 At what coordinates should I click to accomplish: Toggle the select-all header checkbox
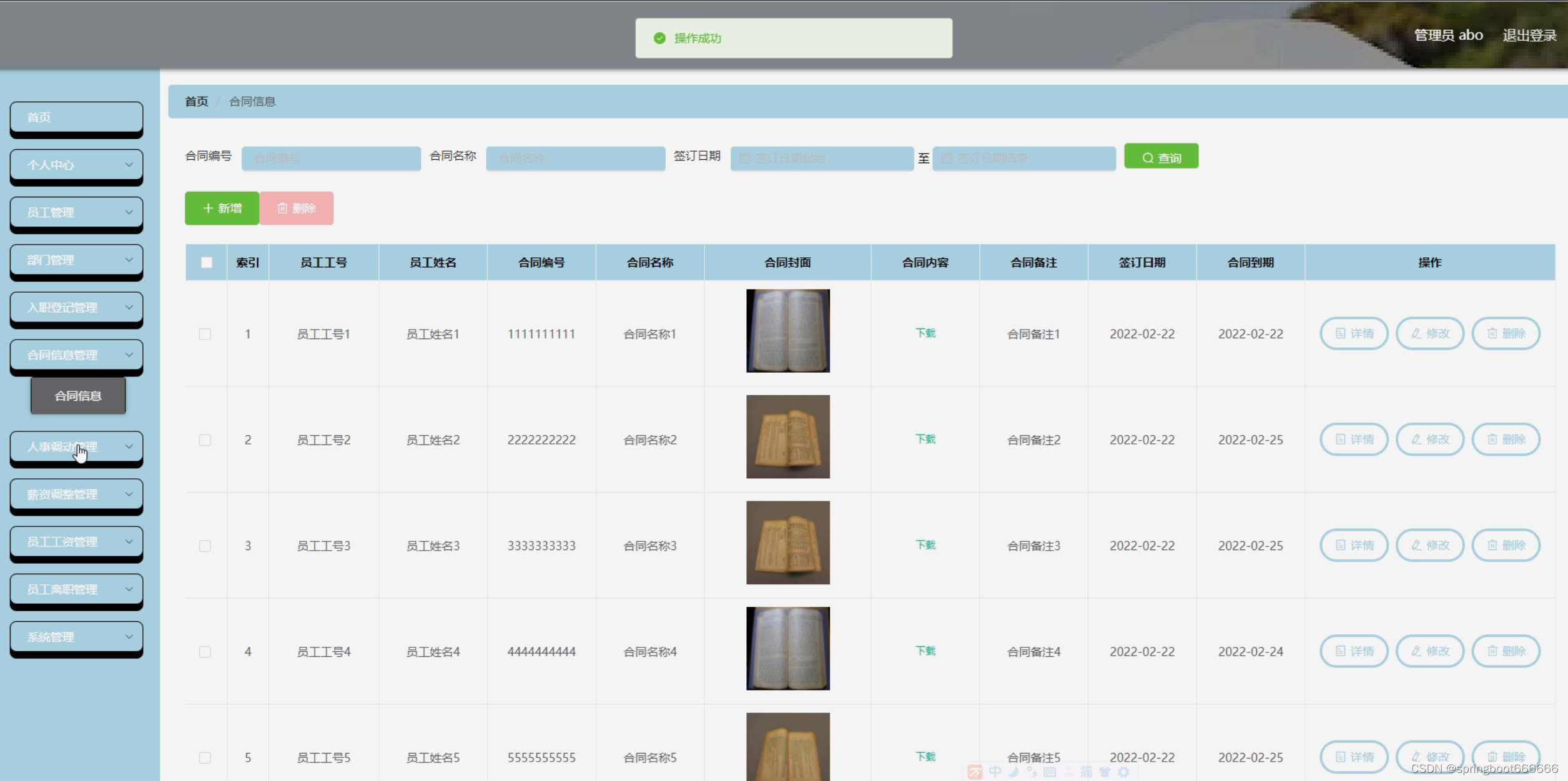(207, 262)
